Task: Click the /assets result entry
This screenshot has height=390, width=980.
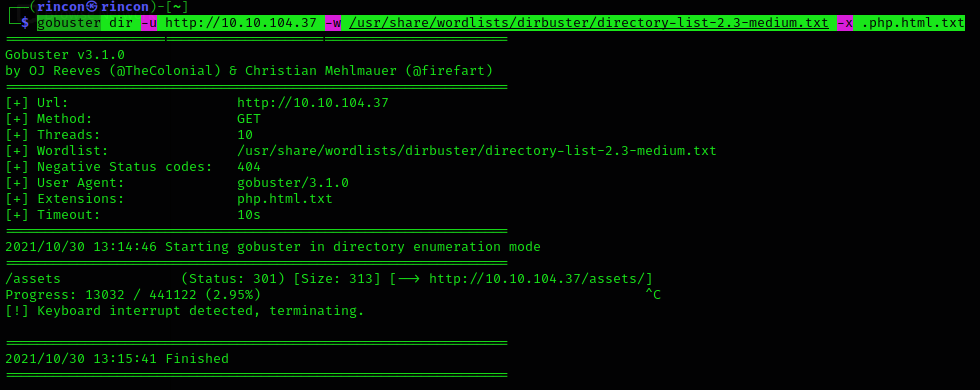Action: 32,279
